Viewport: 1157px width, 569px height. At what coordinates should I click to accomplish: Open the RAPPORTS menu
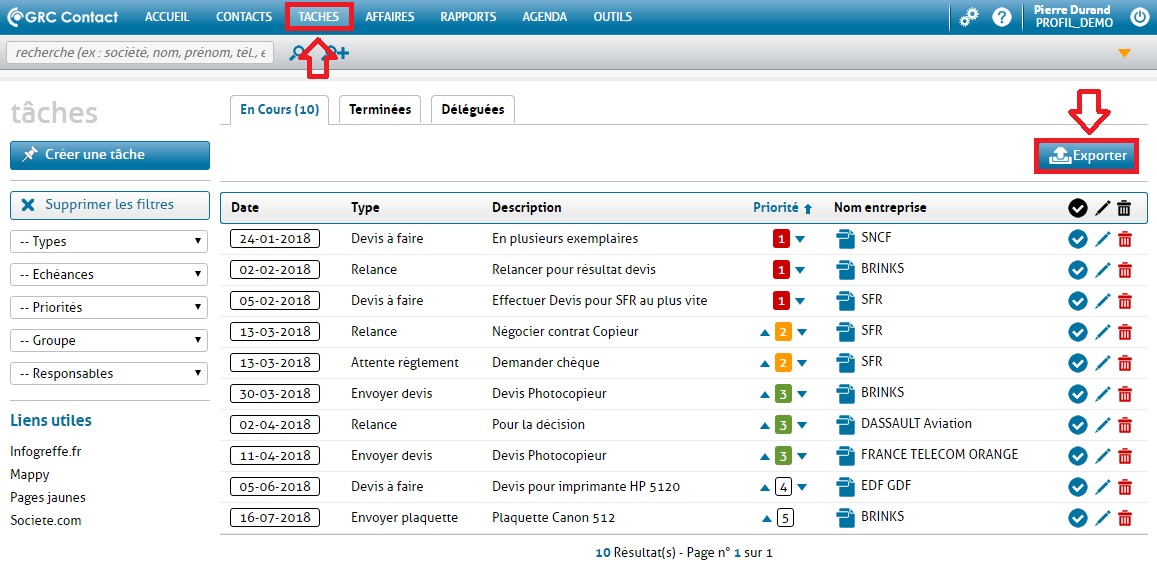(467, 17)
